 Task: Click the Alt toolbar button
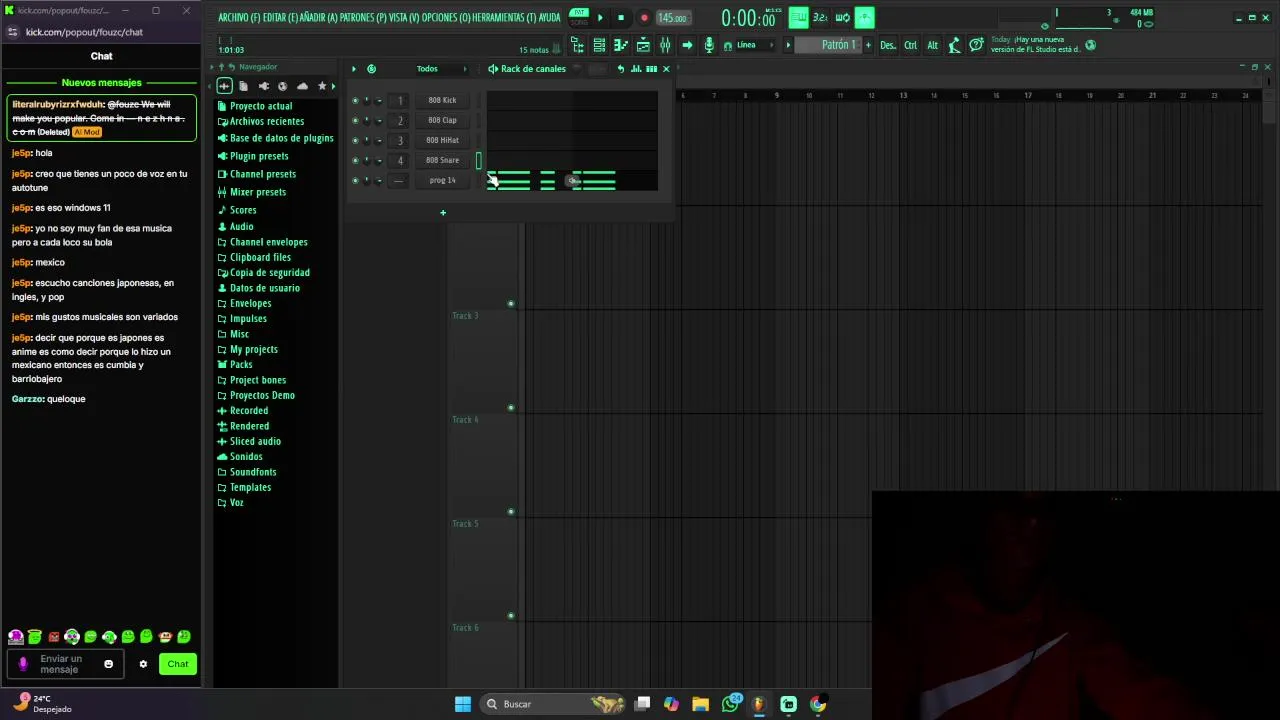tap(932, 45)
